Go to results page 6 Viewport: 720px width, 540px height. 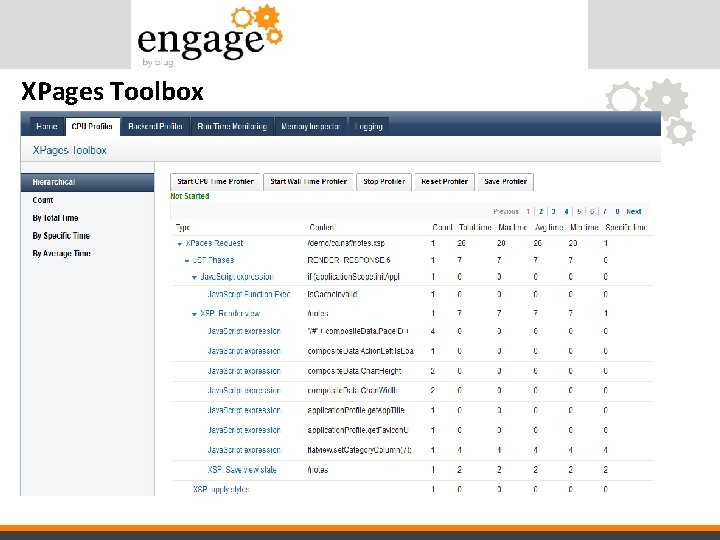click(592, 212)
